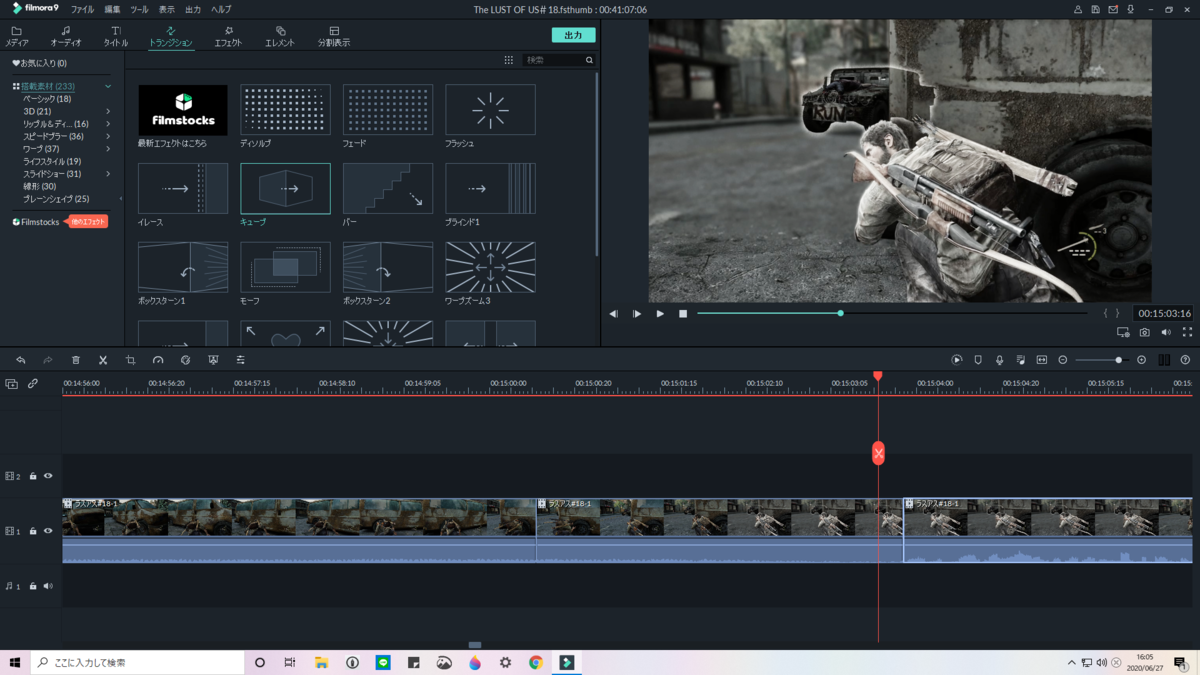1200x675 pixels.
Task: Step forward one frame in preview
Action: (637, 314)
